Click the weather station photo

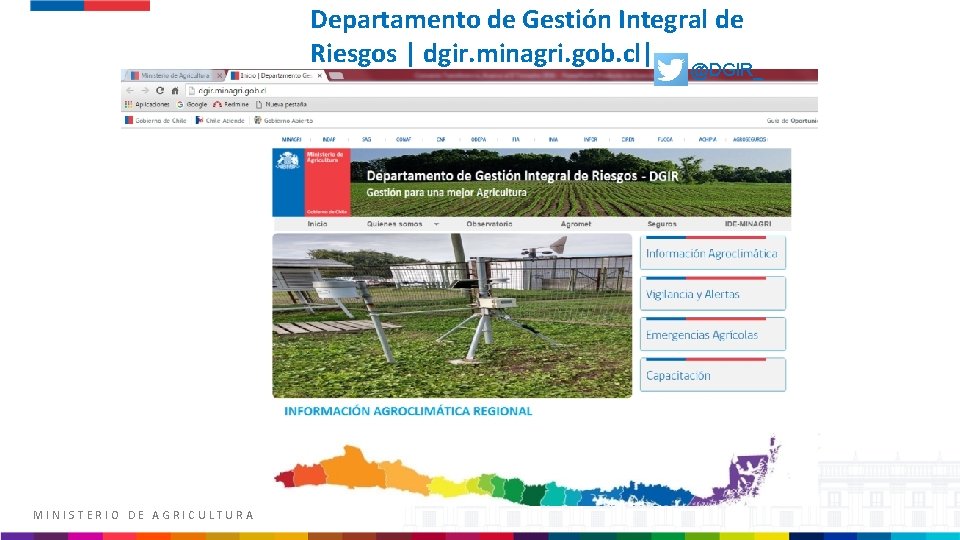point(452,315)
